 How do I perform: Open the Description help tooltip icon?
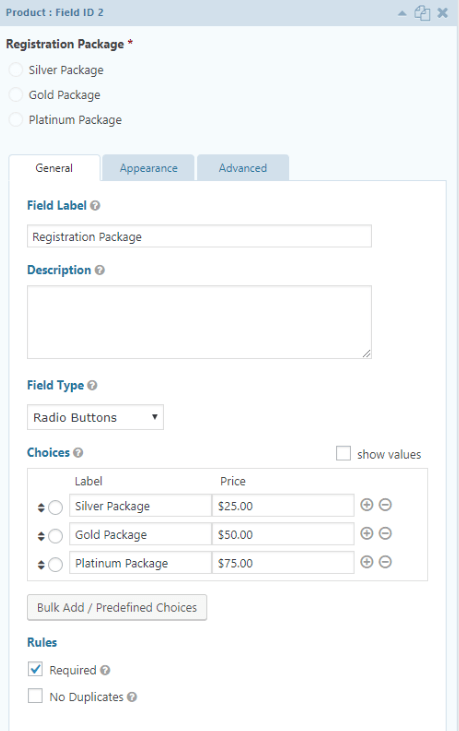click(100, 270)
